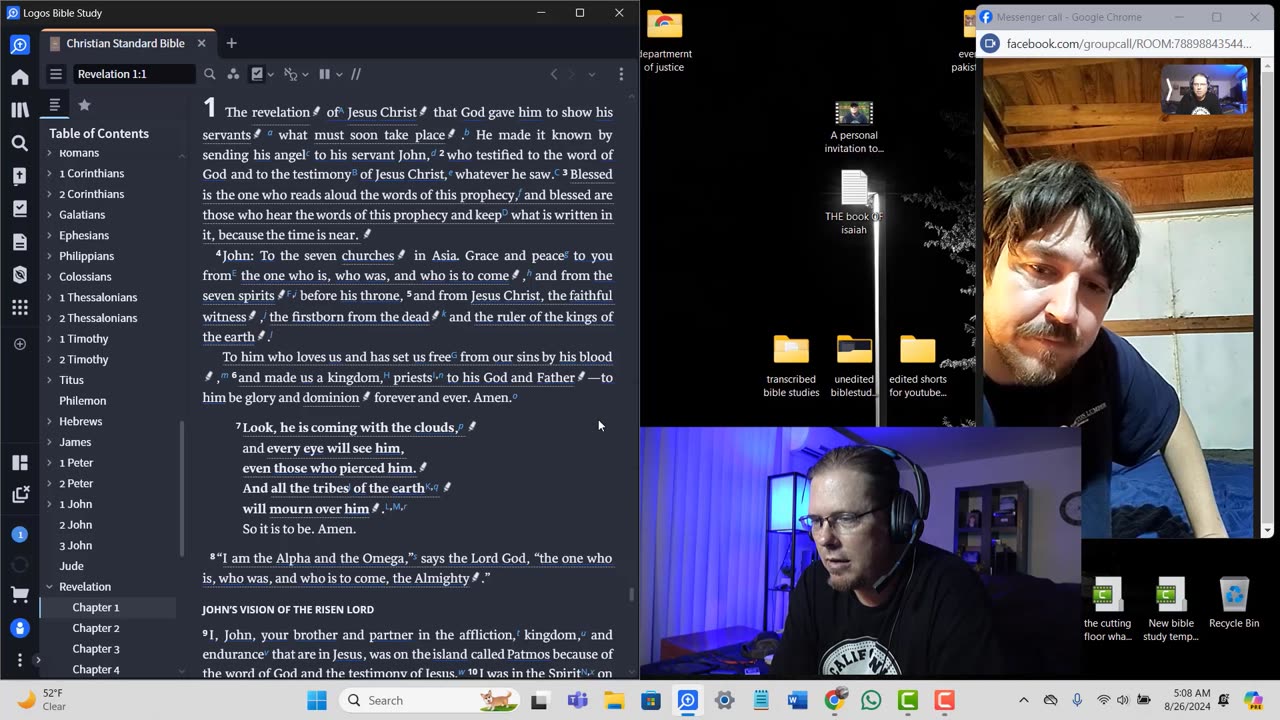Click the taskbar Search box
Image resolution: width=1280 pixels, height=720 pixels.
431,700
